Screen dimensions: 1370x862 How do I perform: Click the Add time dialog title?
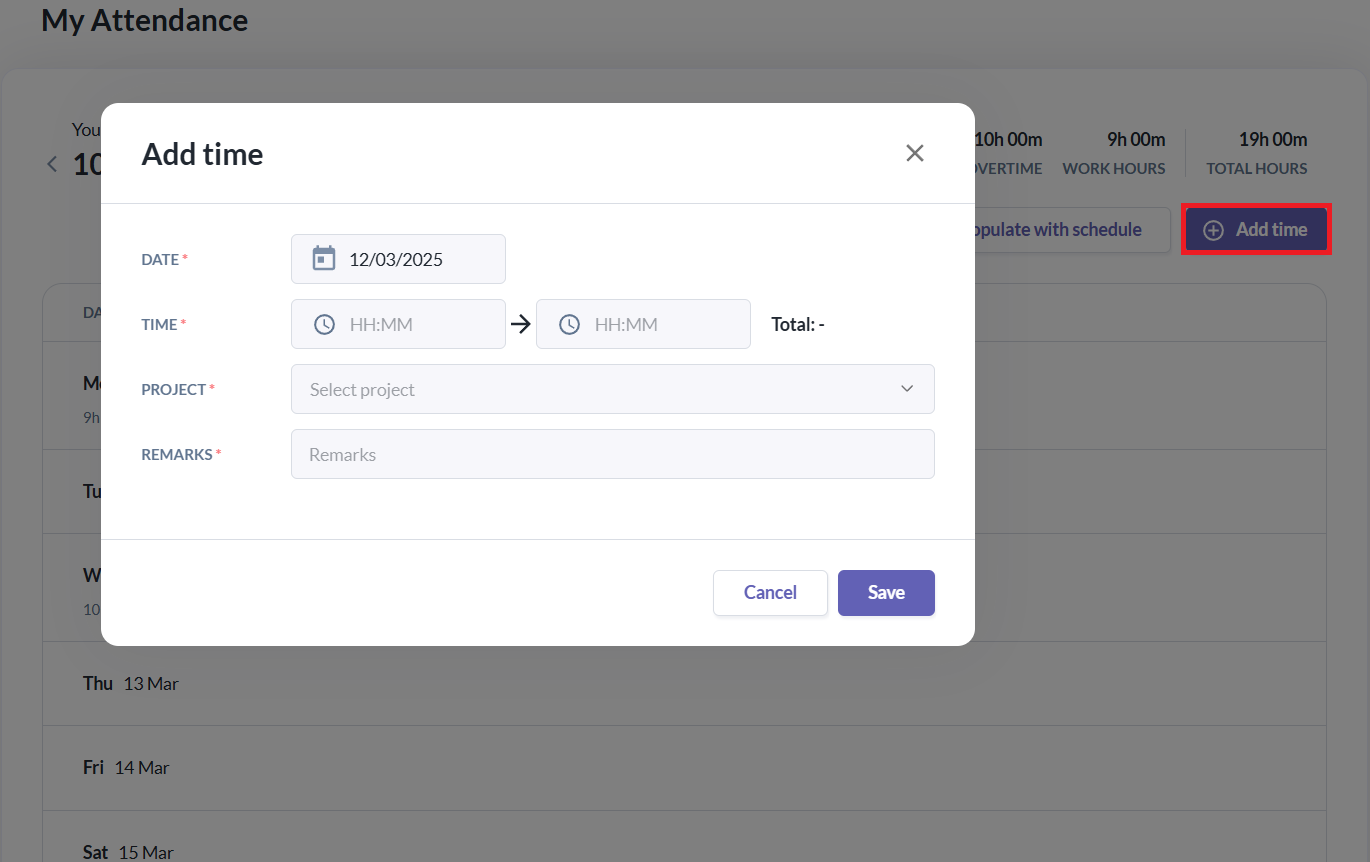coord(202,154)
